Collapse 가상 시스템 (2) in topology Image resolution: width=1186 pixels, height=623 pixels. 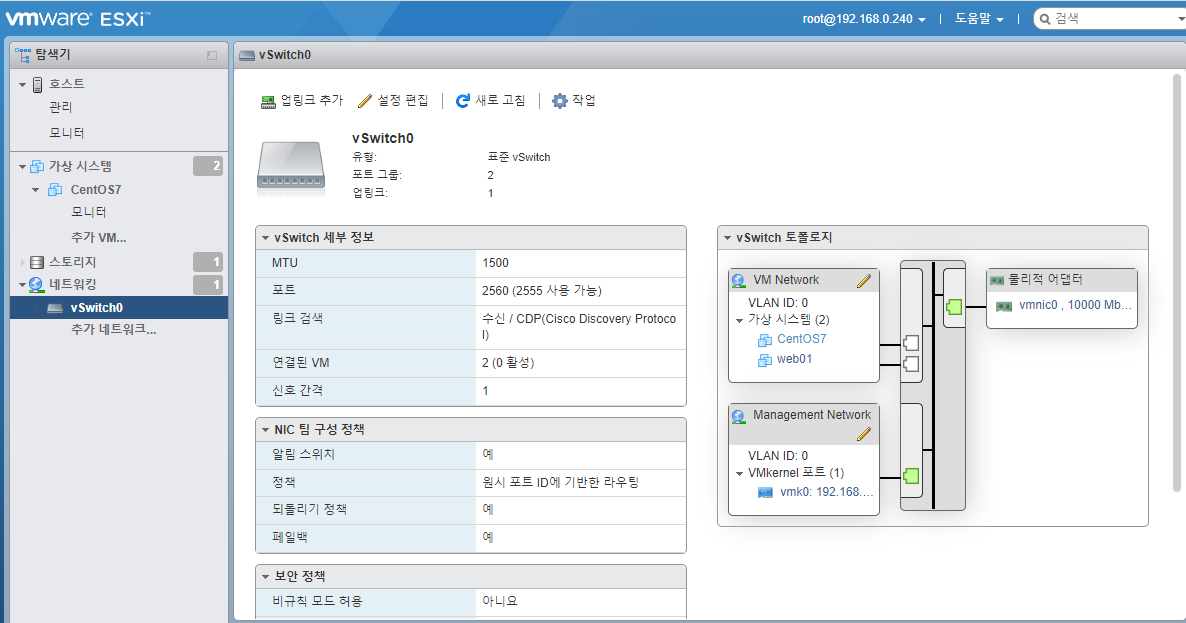point(739,321)
